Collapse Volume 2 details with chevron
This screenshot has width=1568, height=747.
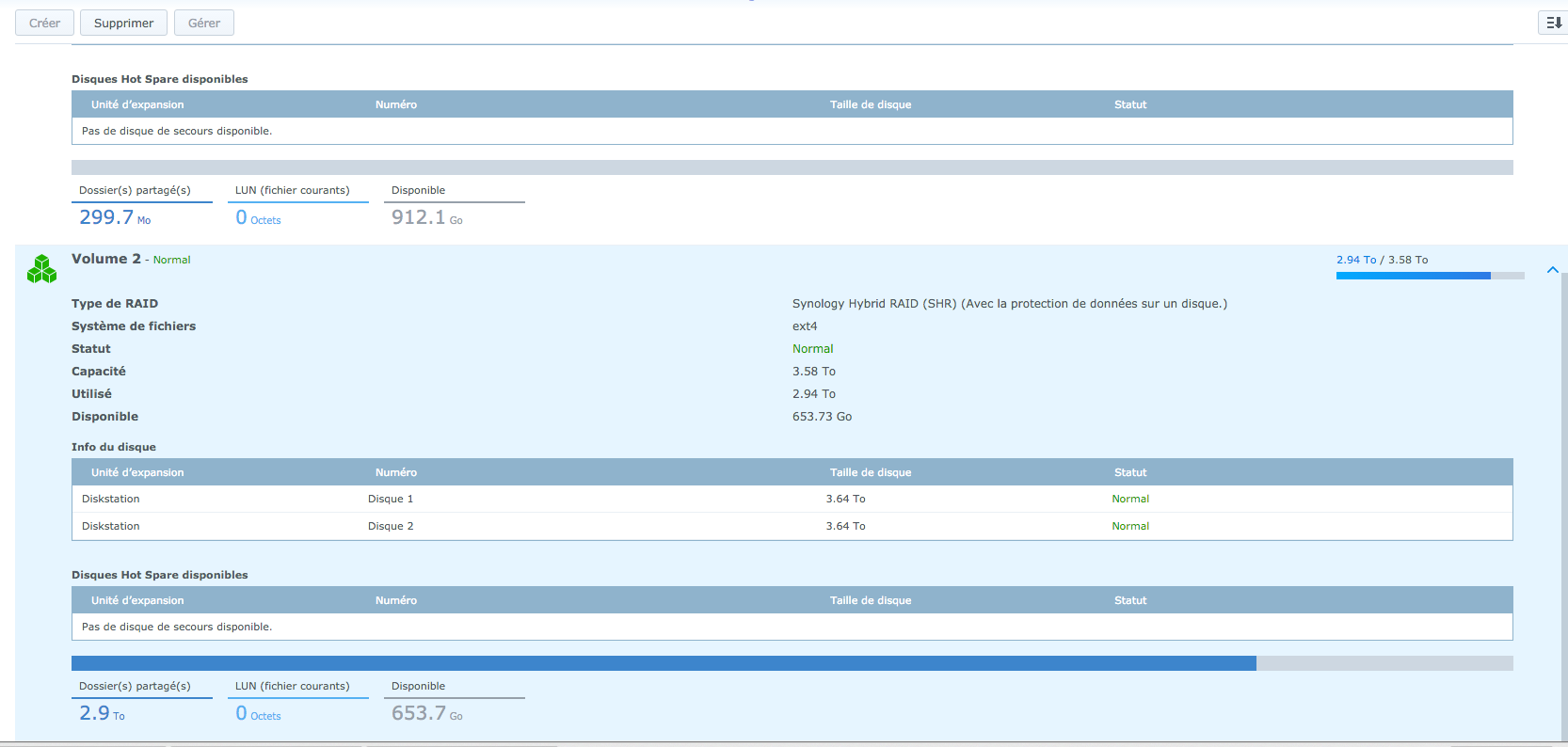1552,270
